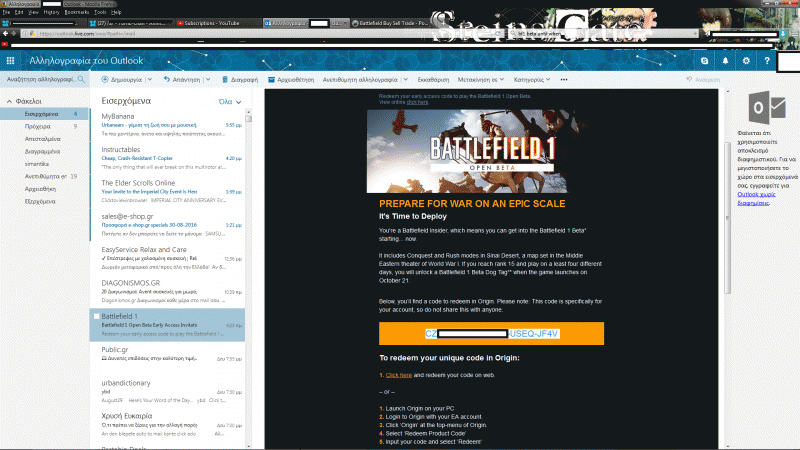Open the more actions ellipsis menu

coord(564,80)
